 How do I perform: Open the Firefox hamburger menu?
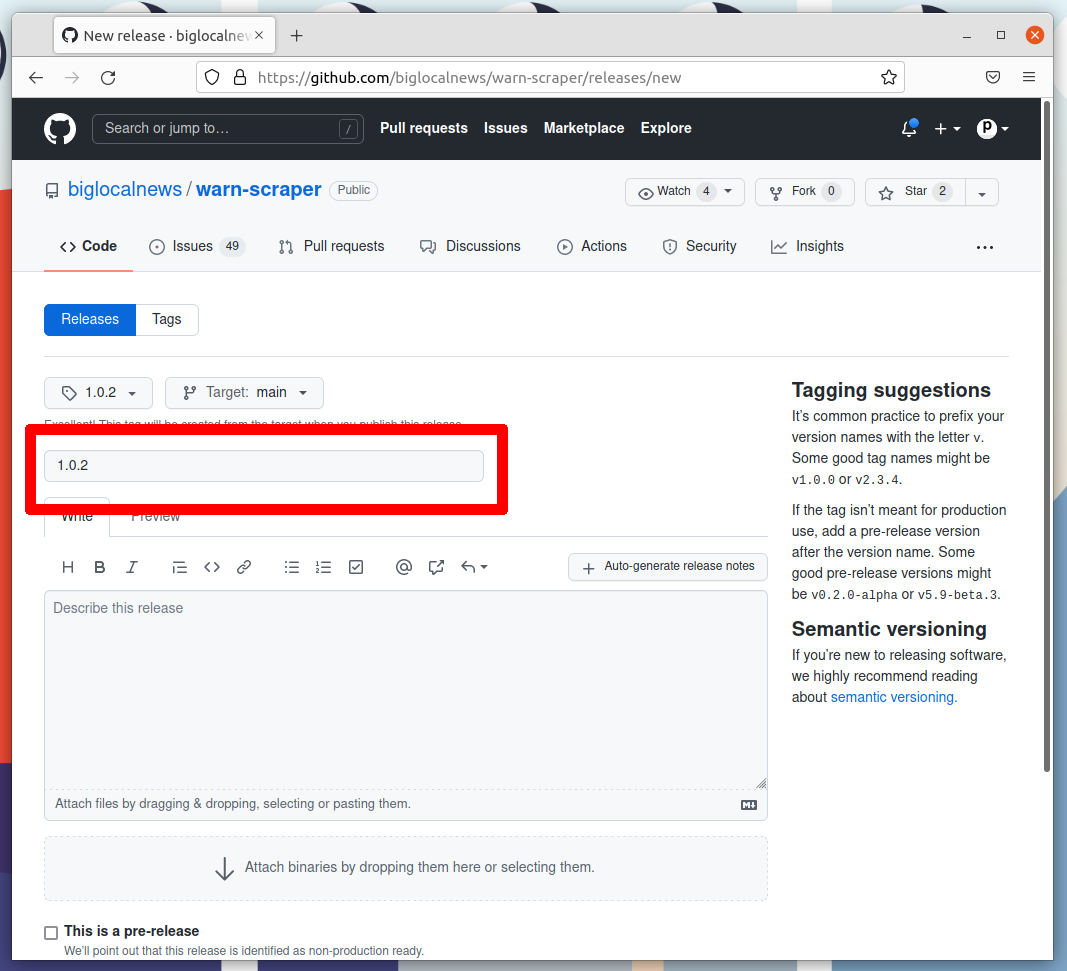(1029, 77)
